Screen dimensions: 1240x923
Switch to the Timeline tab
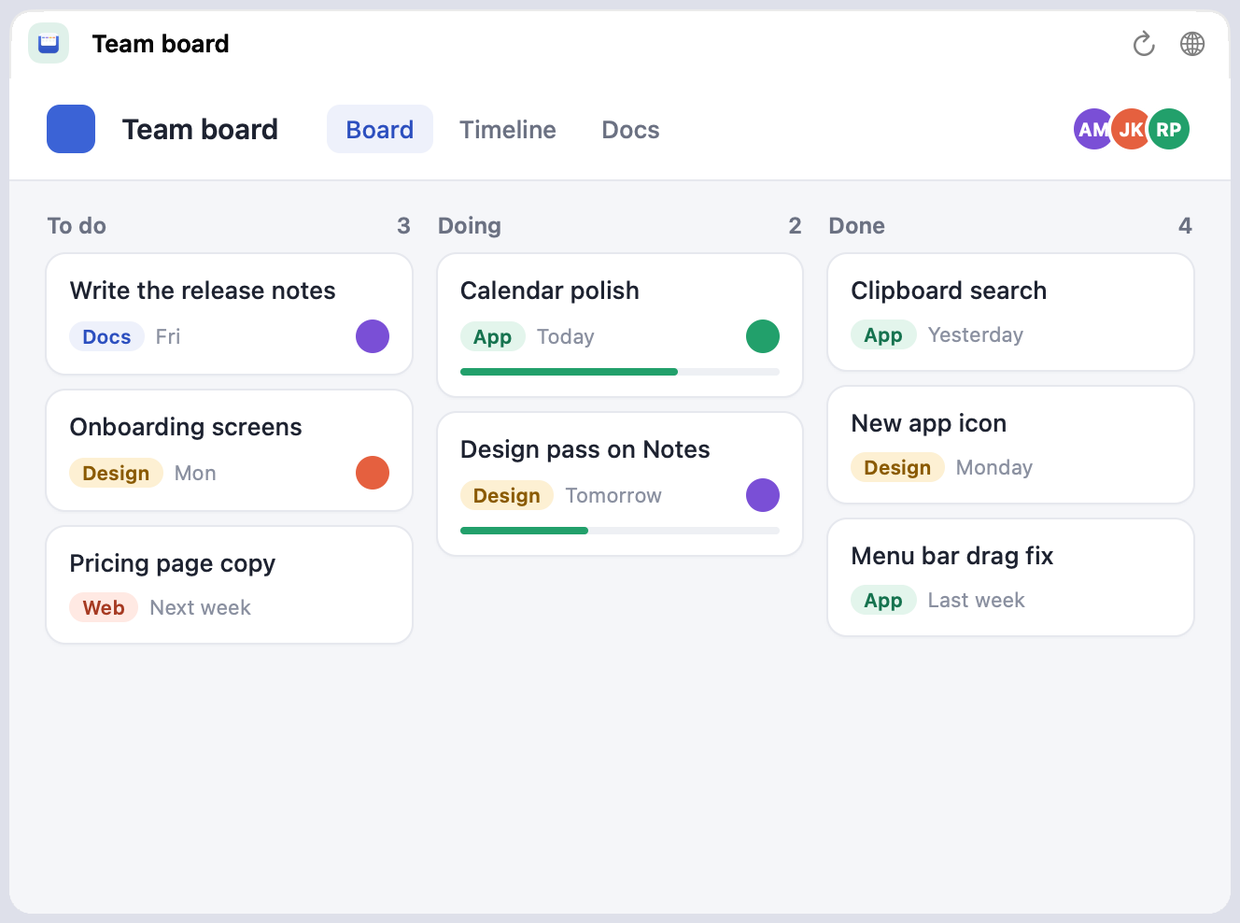pyautogui.click(x=508, y=129)
